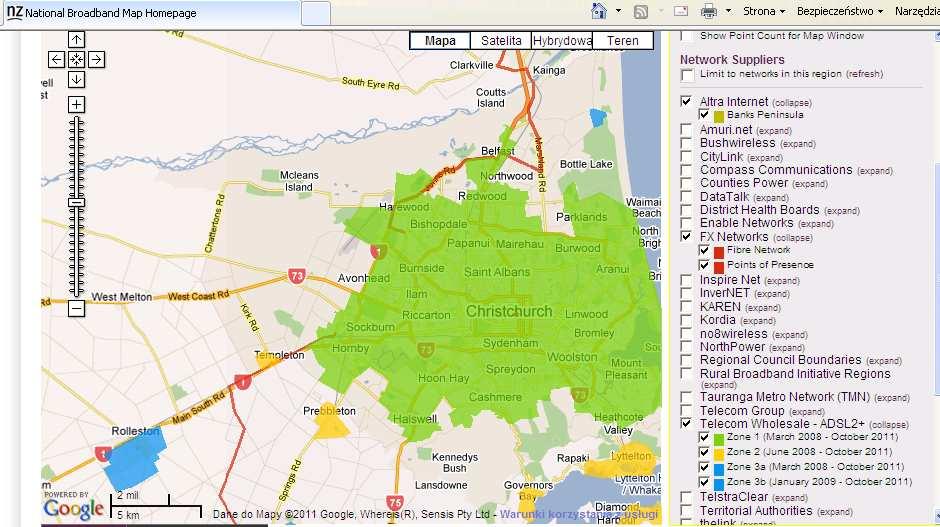The height and width of the screenshot is (527, 940).
Task: Expand the KAREN supplier
Action: point(763,308)
